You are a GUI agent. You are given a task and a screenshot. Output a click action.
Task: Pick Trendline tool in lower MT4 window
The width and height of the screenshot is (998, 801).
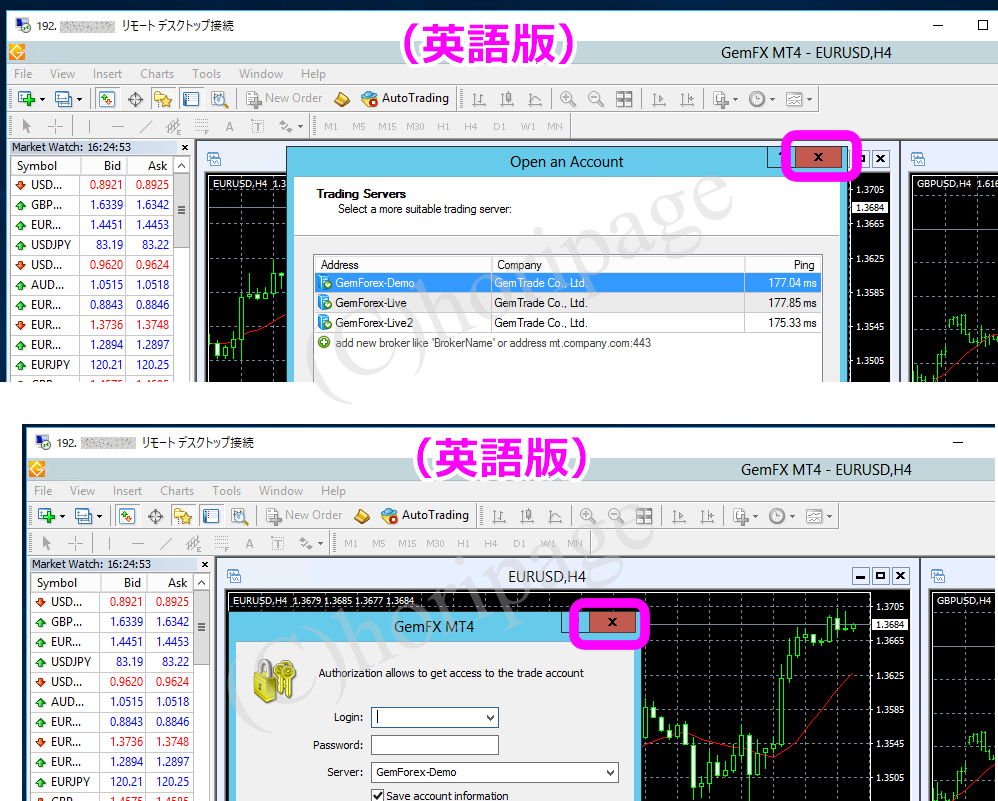165,543
